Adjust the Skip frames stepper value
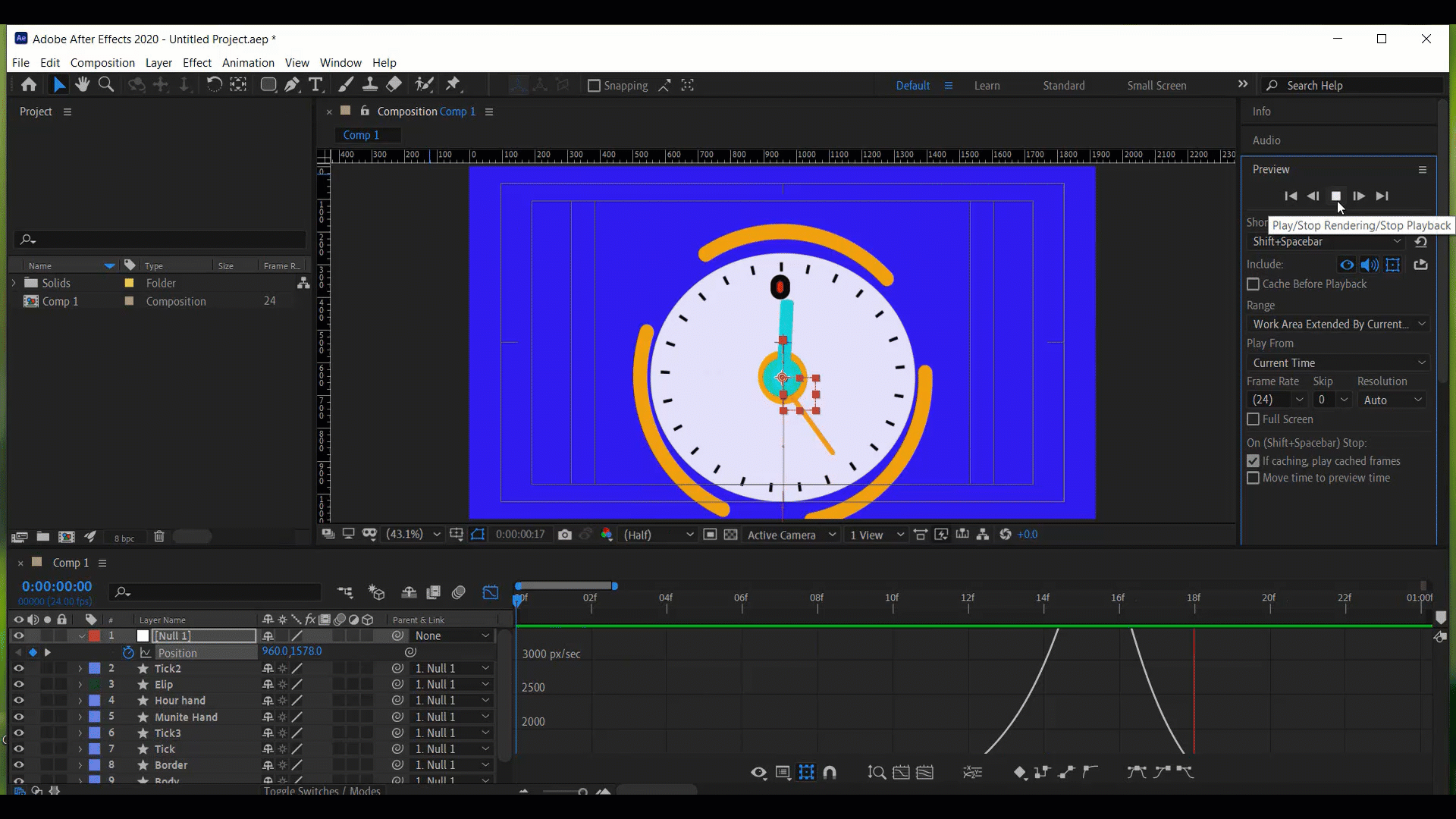The height and width of the screenshot is (819, 1456). pyautogui.click(x=1323, y=399)
